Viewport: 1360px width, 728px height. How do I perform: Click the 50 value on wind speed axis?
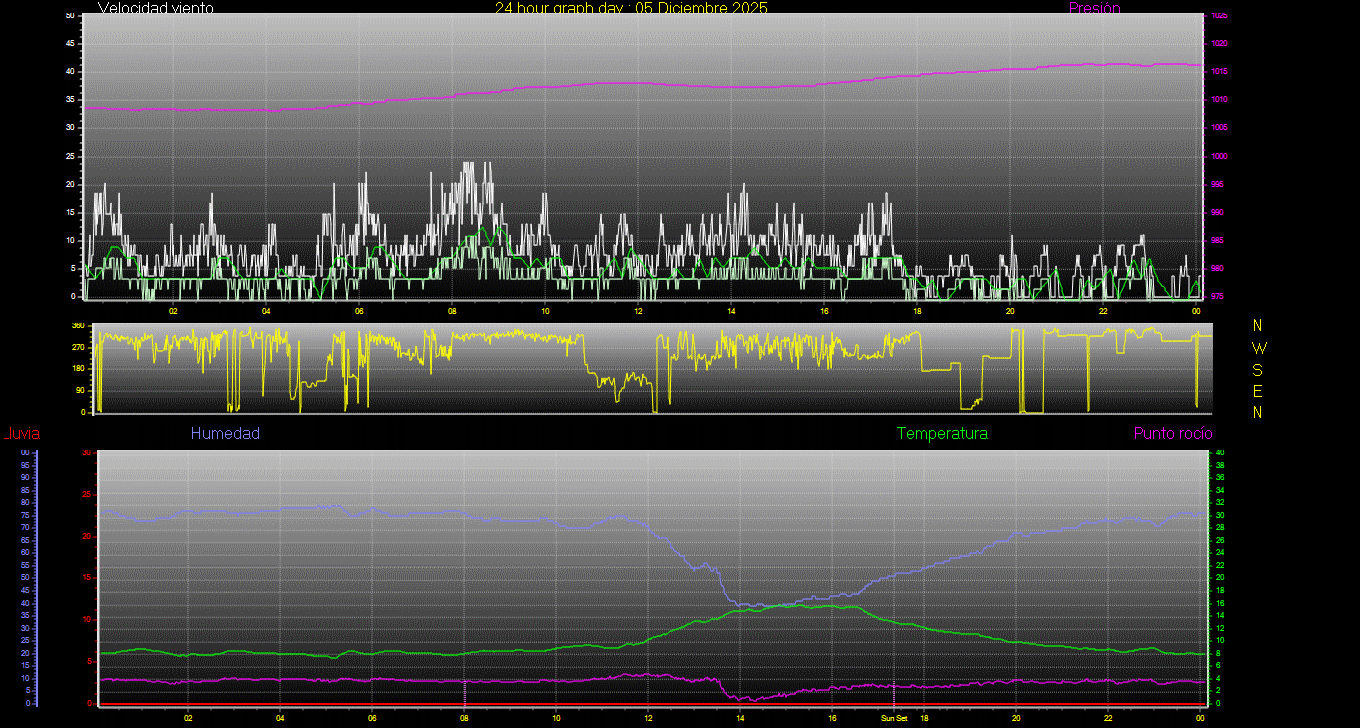(x=69, y=16)
